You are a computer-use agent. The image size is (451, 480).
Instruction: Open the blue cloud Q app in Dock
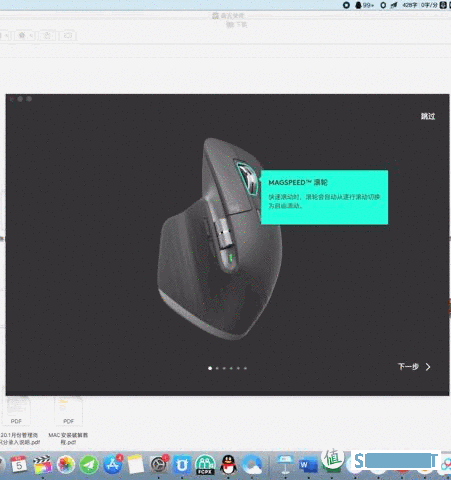(x=252, y=464)
